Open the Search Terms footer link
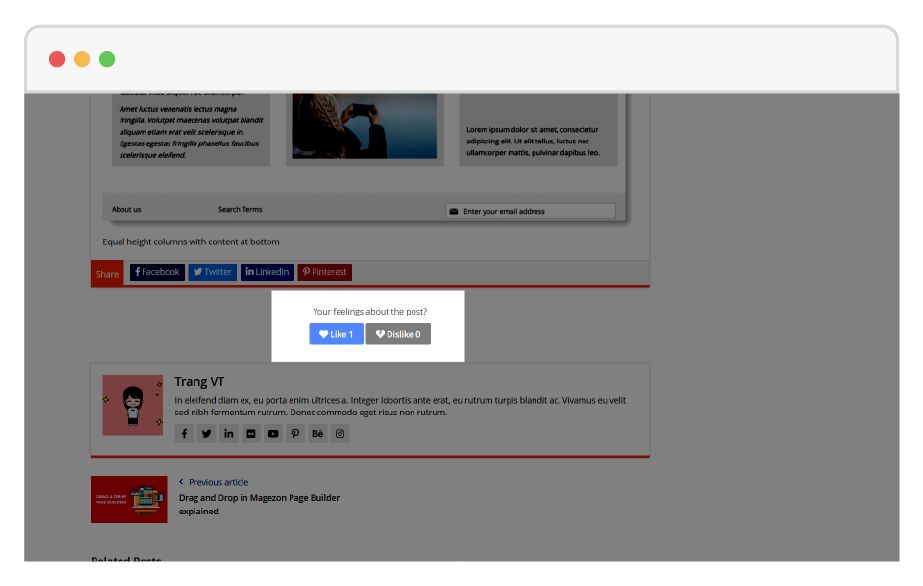This screenshot has width=923, height=586. (240, 210)
